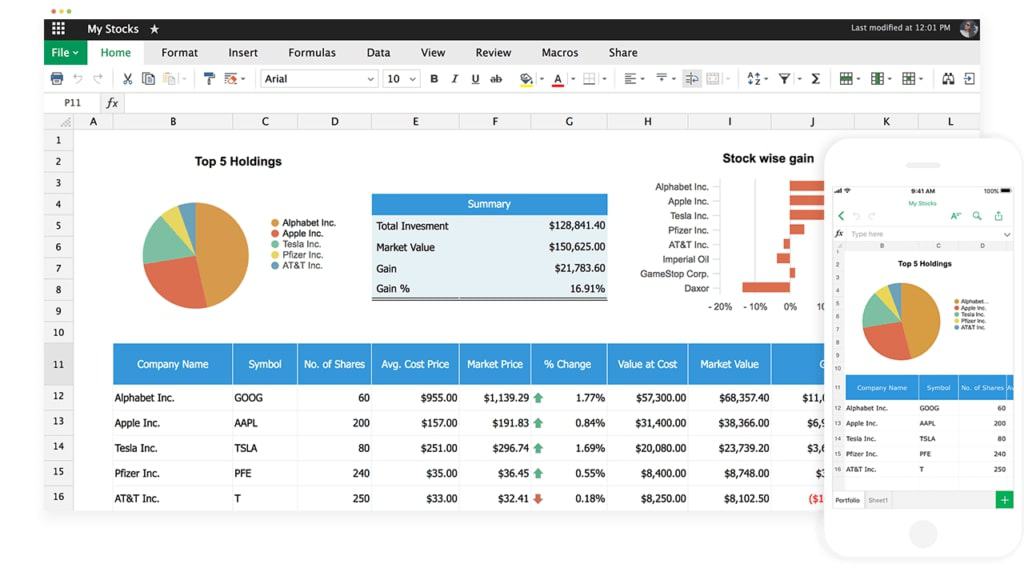
Task: Expand the Paste options arrow
Action: pyautogui.click(x=184, y=79)
